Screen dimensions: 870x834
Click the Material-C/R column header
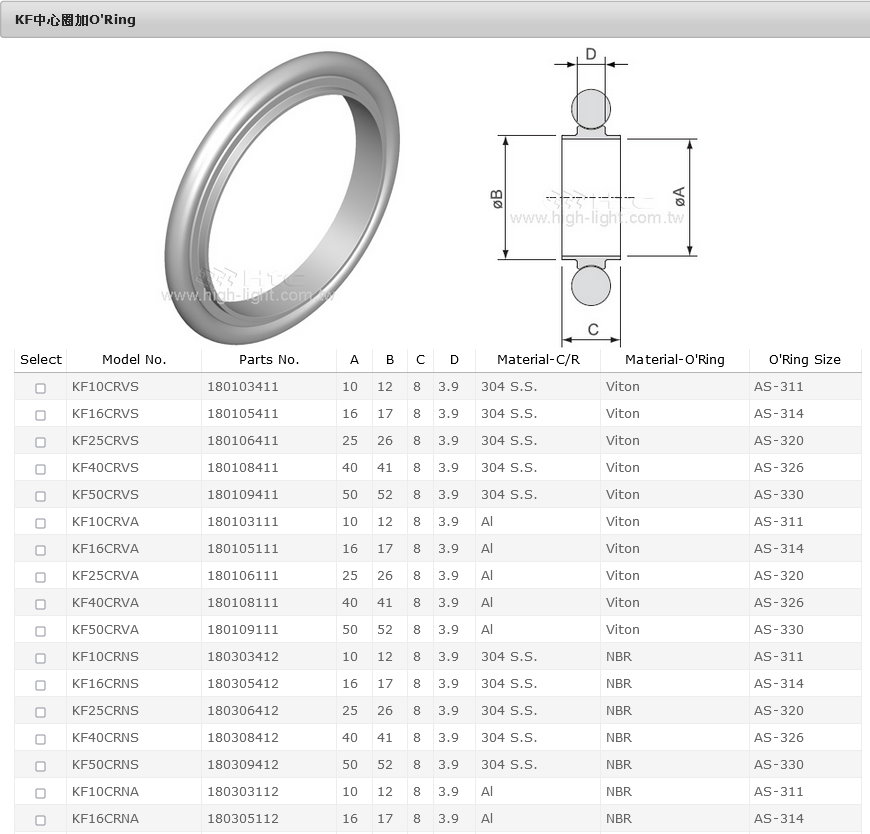(538, 360)
